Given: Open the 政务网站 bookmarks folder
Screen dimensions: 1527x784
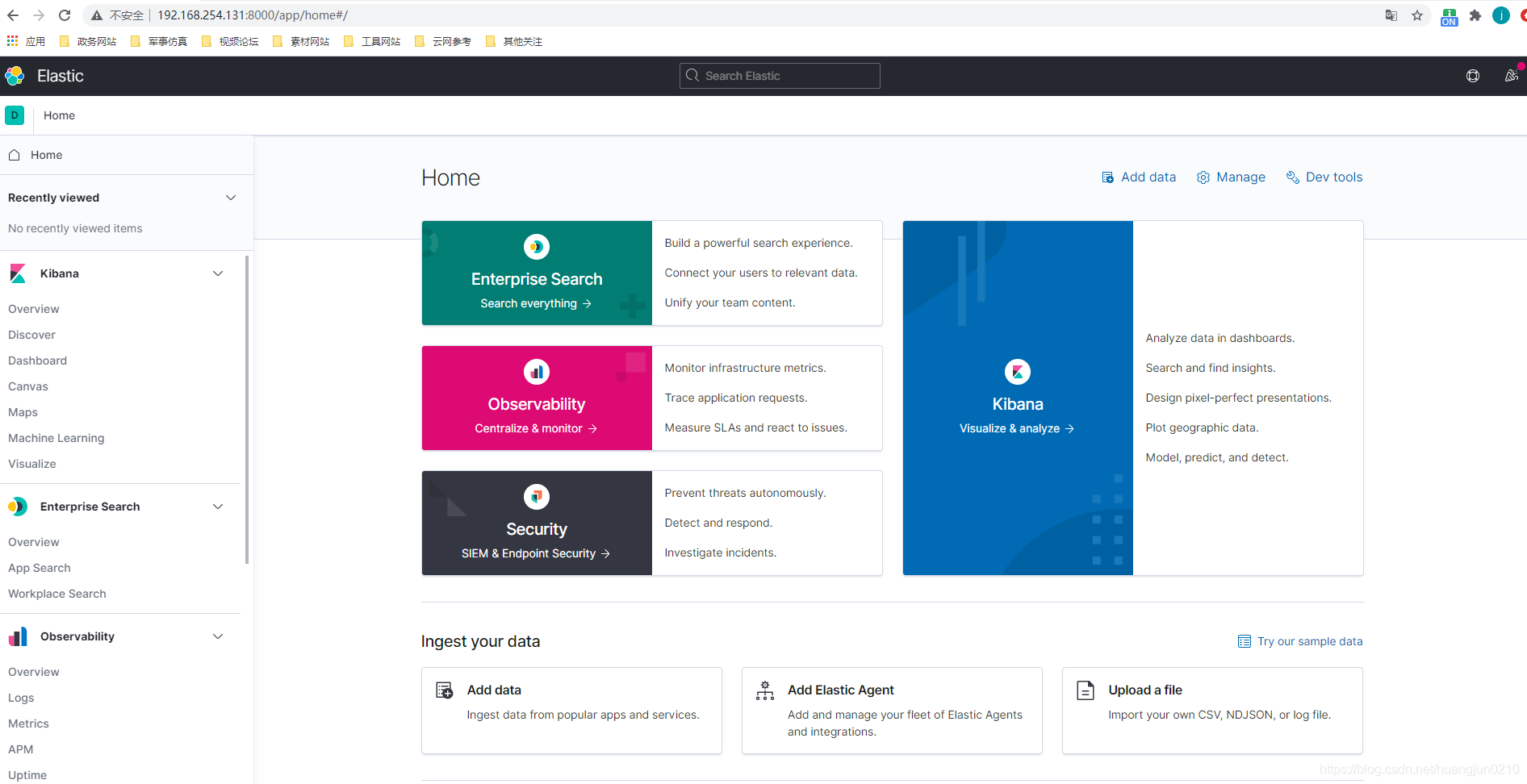Looking at the screenshot, I should click(88, 41).
